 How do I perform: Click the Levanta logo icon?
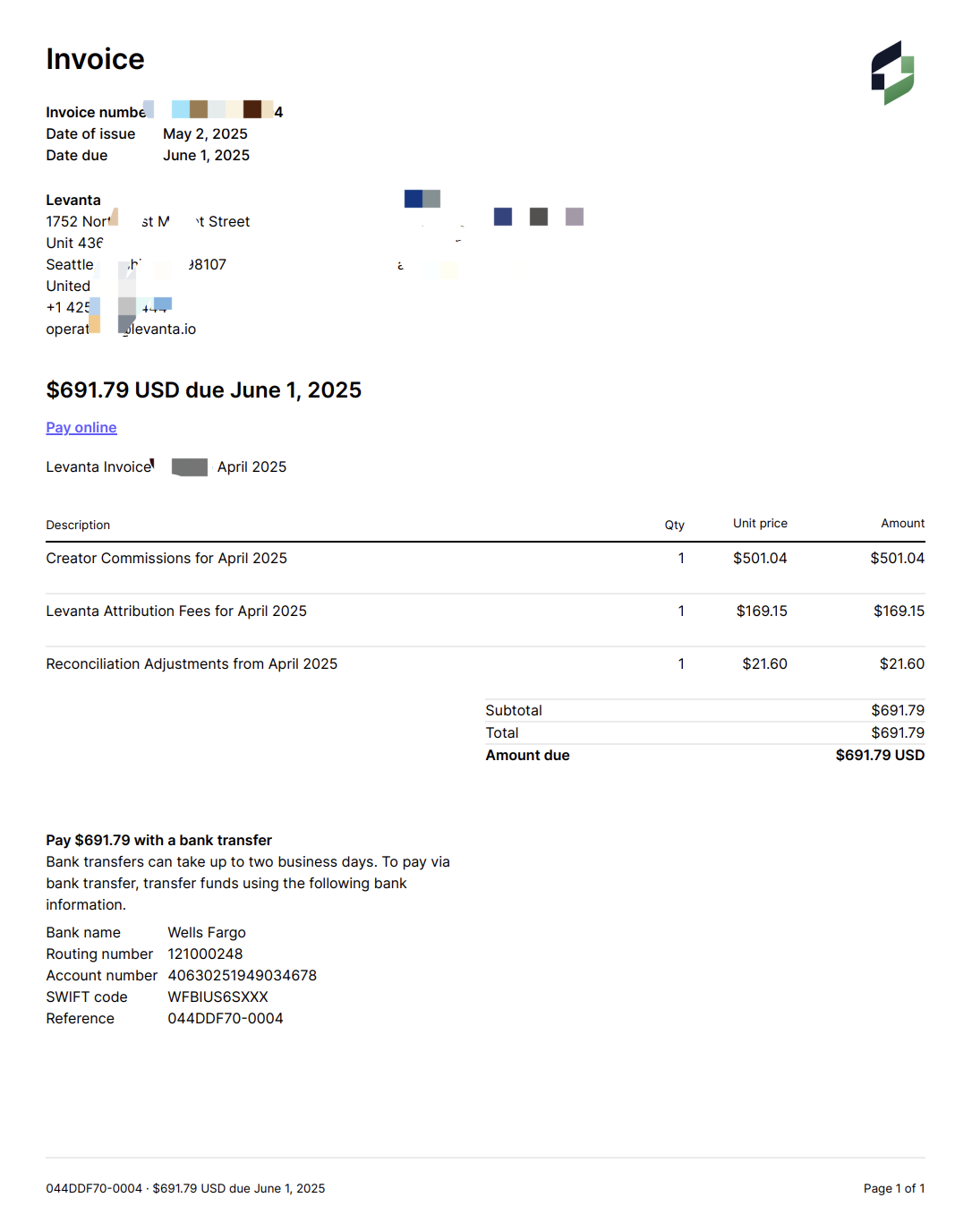(x=892, y=73)
